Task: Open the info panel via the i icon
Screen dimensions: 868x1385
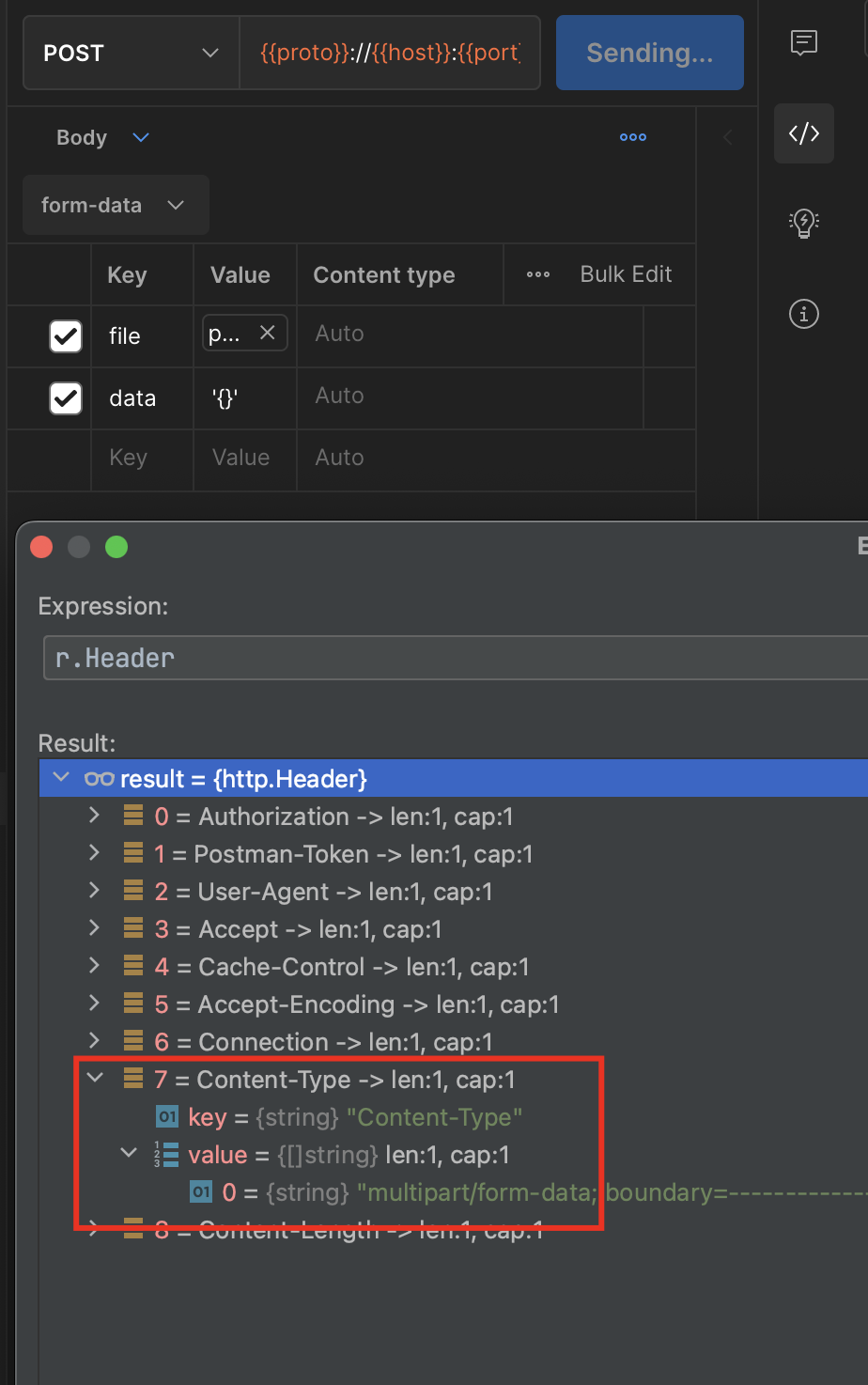Action: [x=803, y=314]
